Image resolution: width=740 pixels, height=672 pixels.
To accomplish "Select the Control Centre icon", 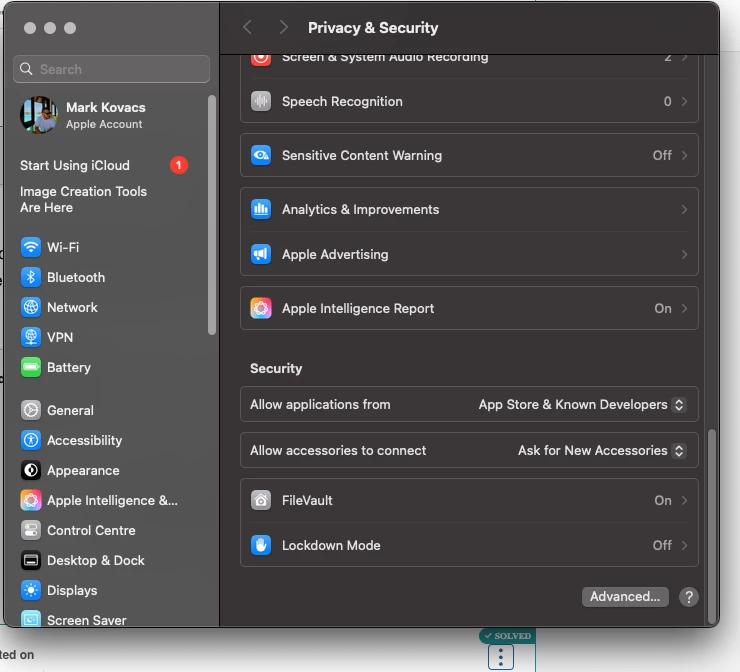I will pos(31,530).
